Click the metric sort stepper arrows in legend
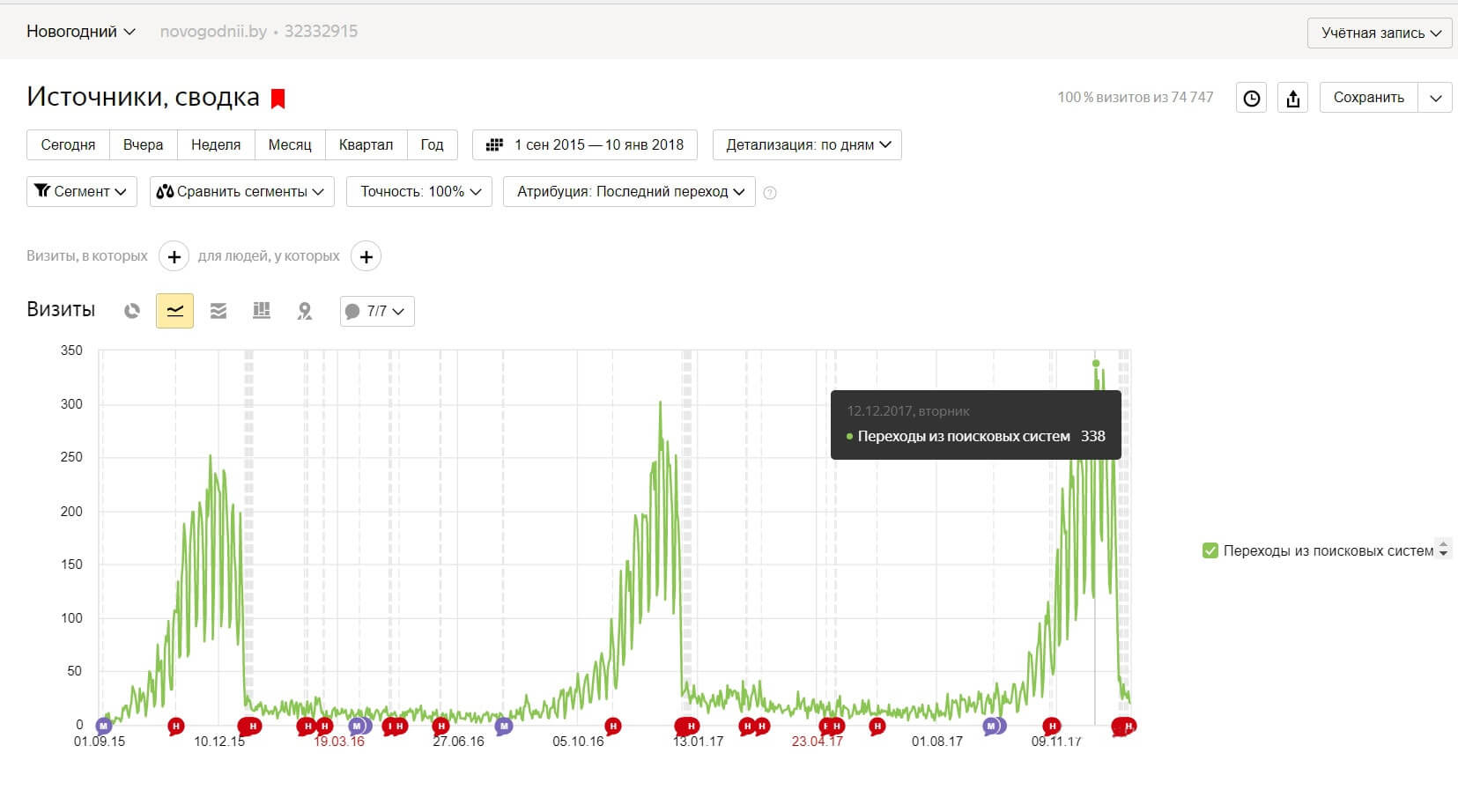Viewport: 1458px width, 812px height. click(1443, 549)
